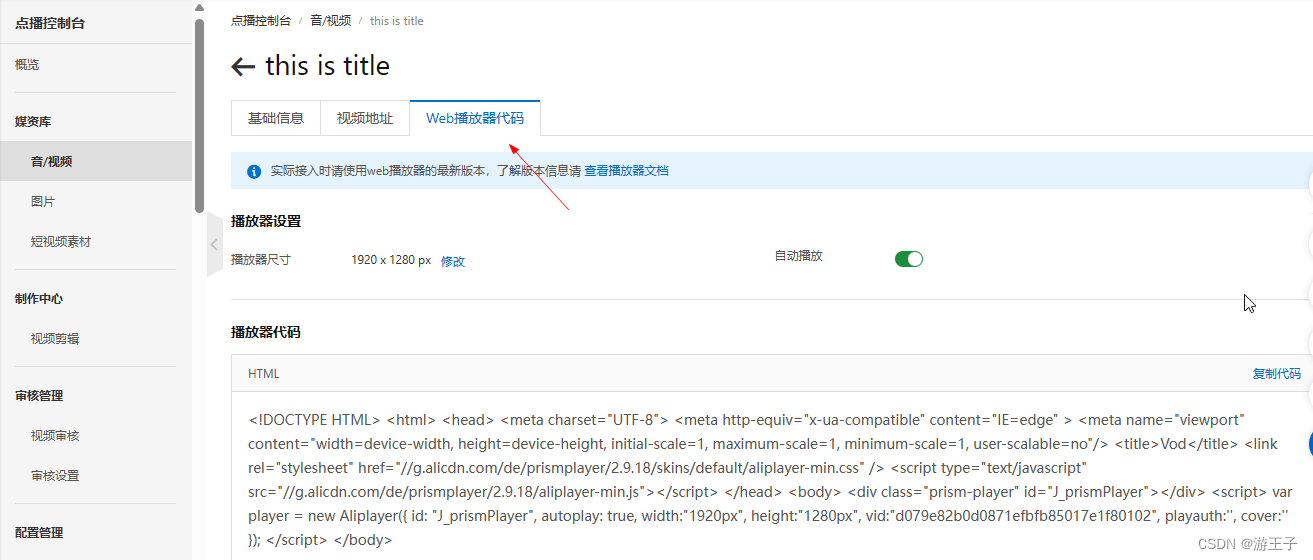Click the 制作中心 section header

click(x=39, y=298)
